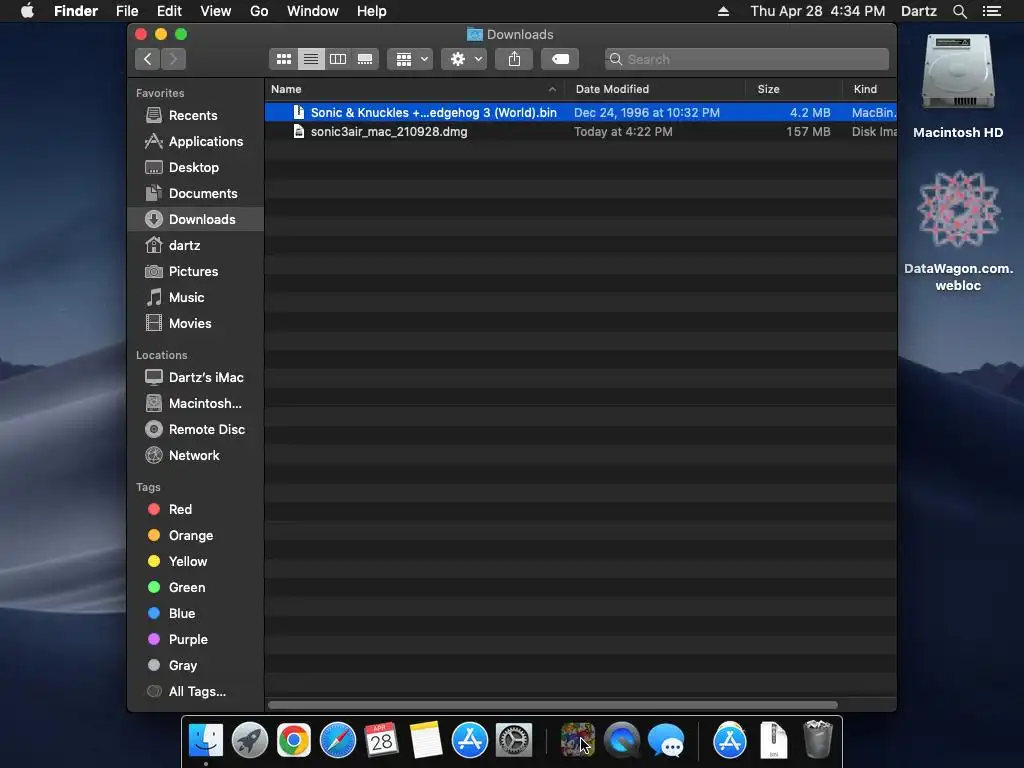Open the File menu

coord(127,11)
